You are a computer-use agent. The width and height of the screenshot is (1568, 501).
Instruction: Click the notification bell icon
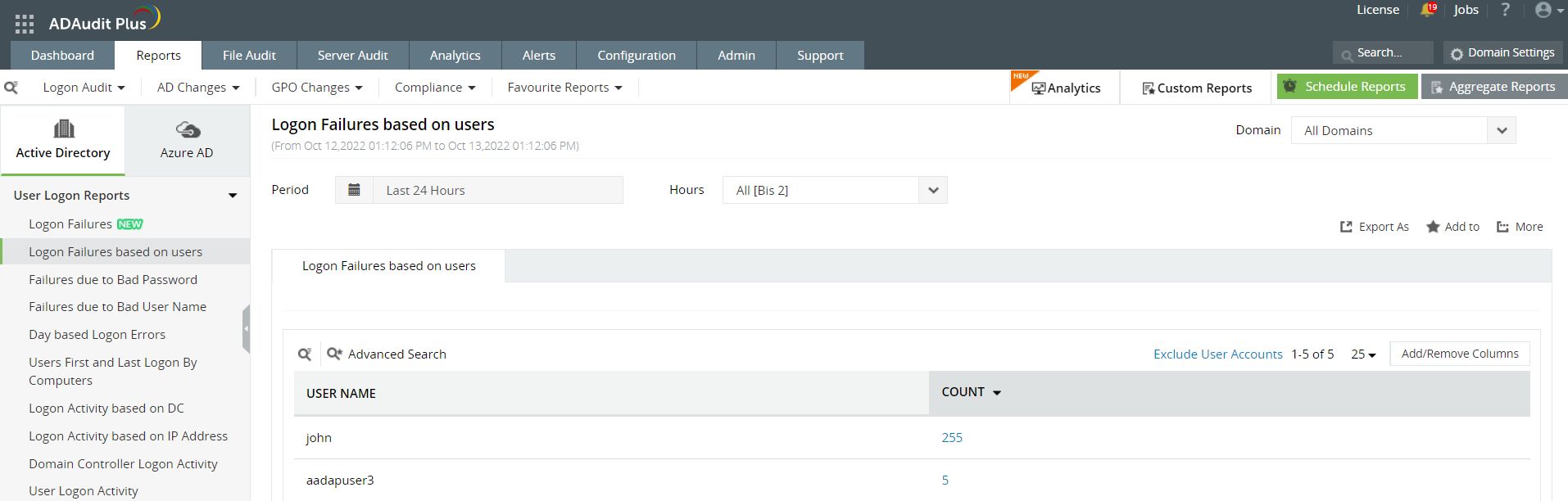tap(1427, 10)
